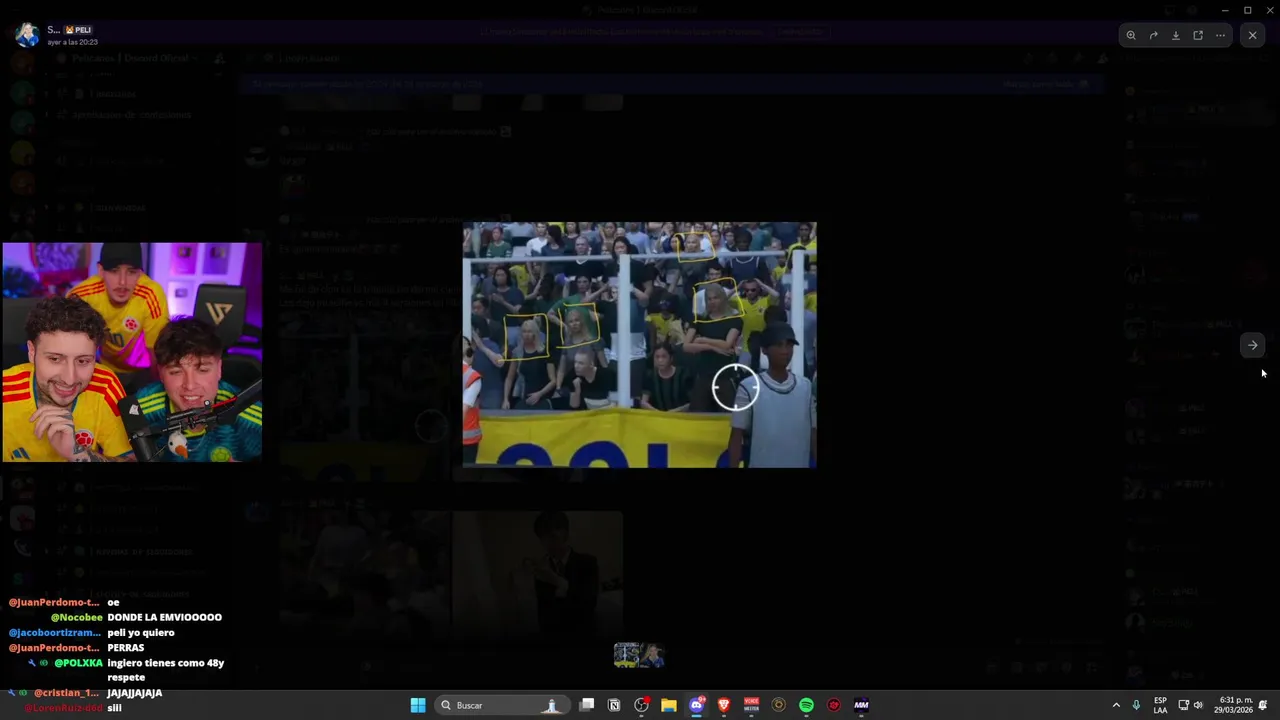The image size is (1280, 720).
Task: Click the 'JAJAJJAJAJA' chat message
Action: click(x=134, y=692)
